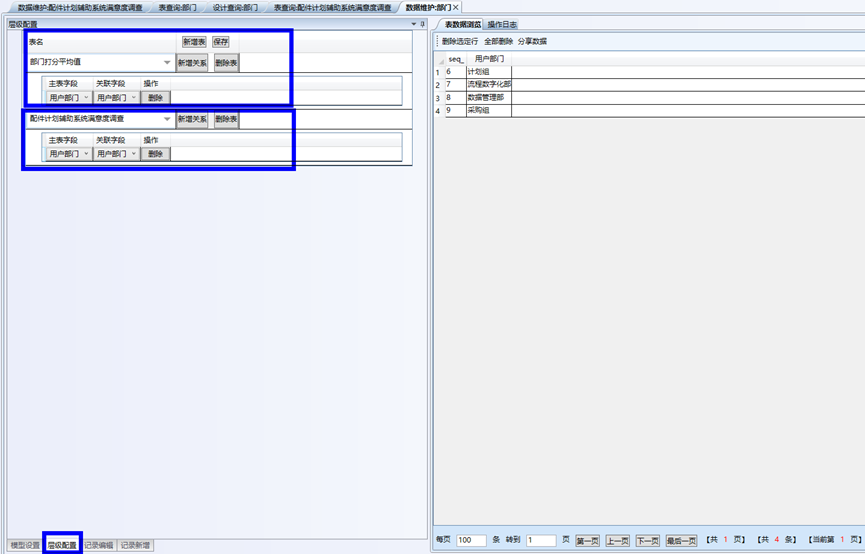Open 主表字段 dropdown under 部门打分平均值
The height and width of the screenshot is (554, 865).
pos(69,98)
